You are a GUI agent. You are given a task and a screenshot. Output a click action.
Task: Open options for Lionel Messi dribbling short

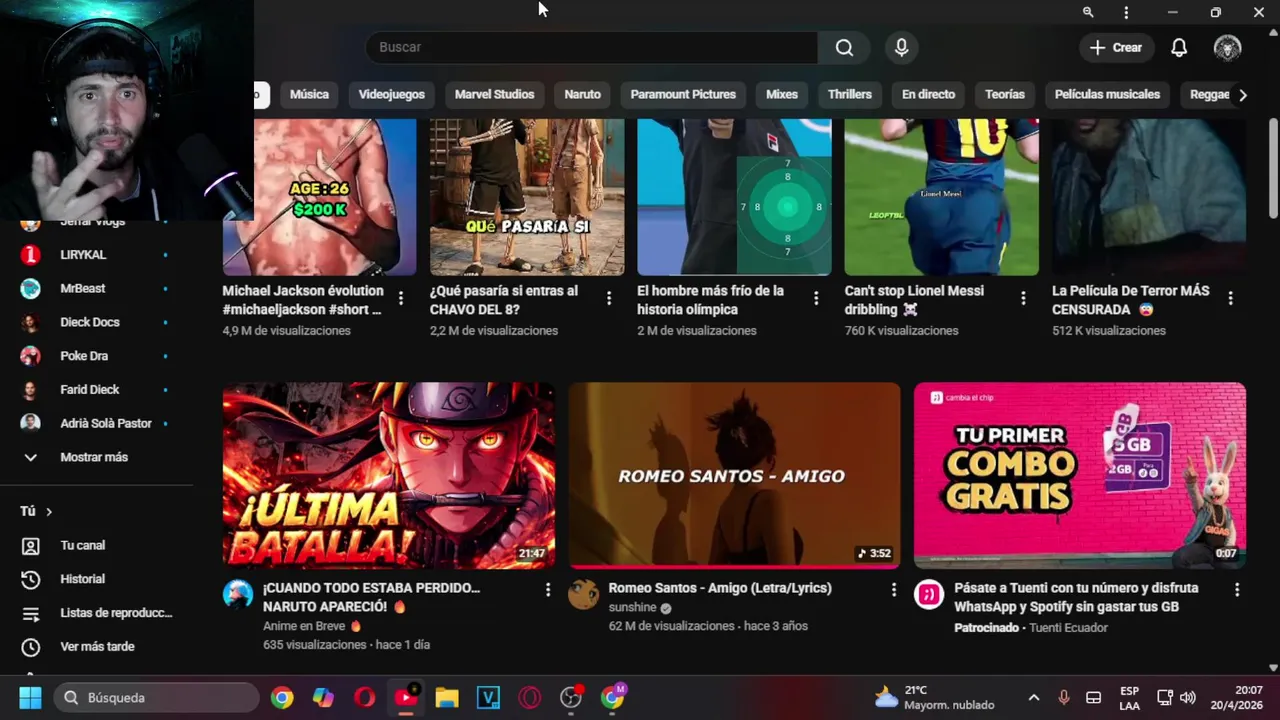coord(1023,298)
